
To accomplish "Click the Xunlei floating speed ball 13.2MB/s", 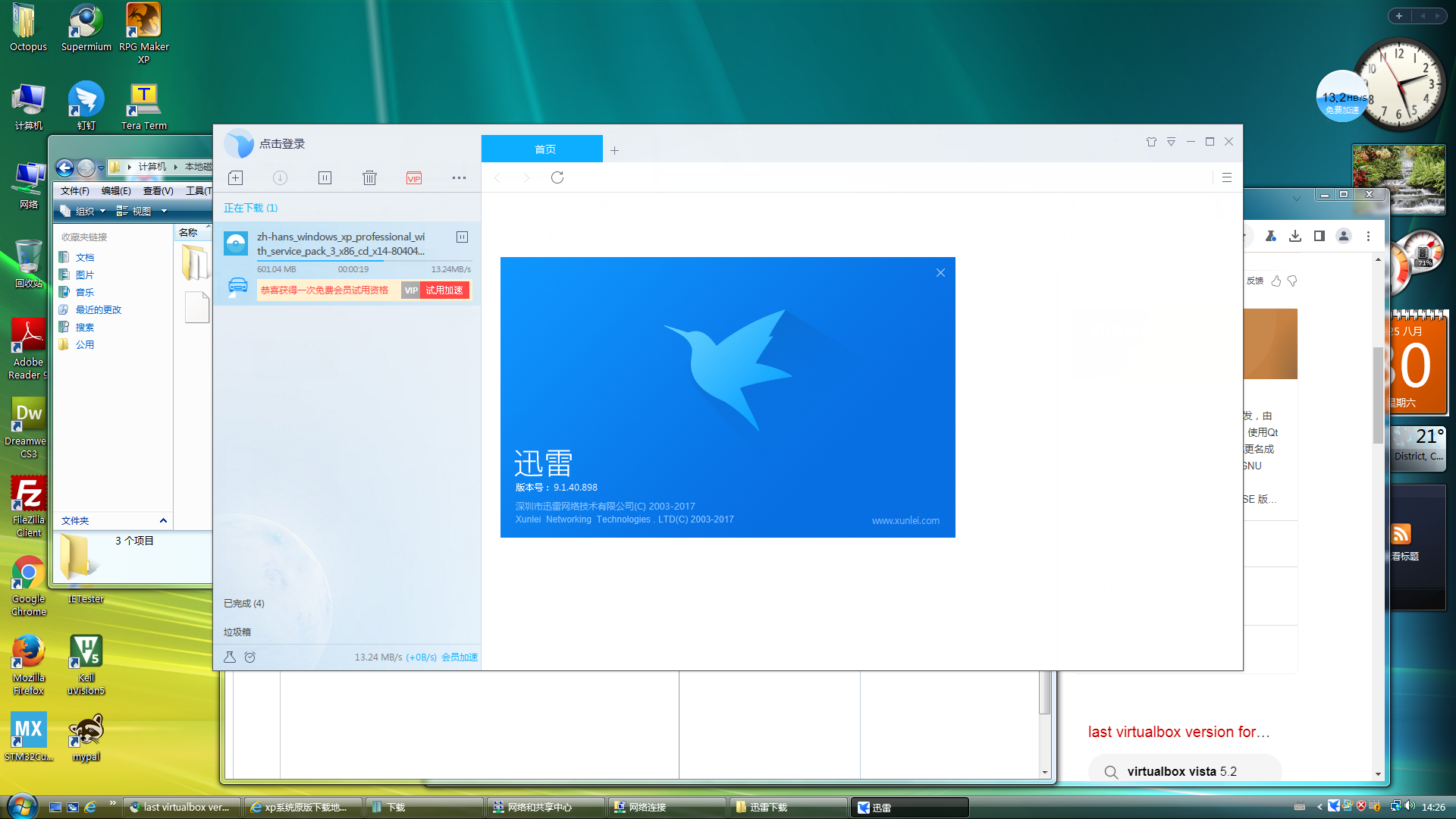I will click(x=1342, y=96).
